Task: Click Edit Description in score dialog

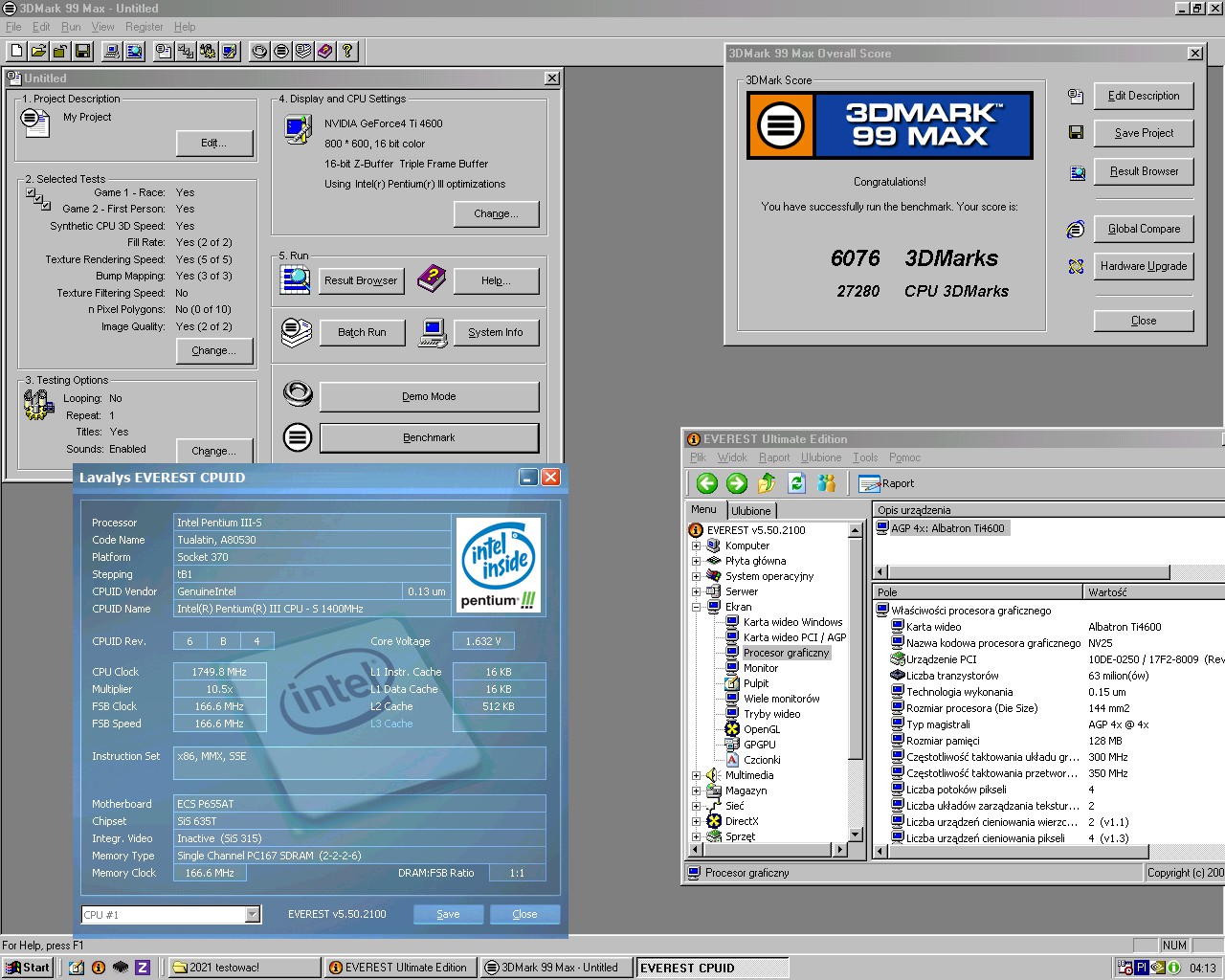Action: pos(1144,96)
